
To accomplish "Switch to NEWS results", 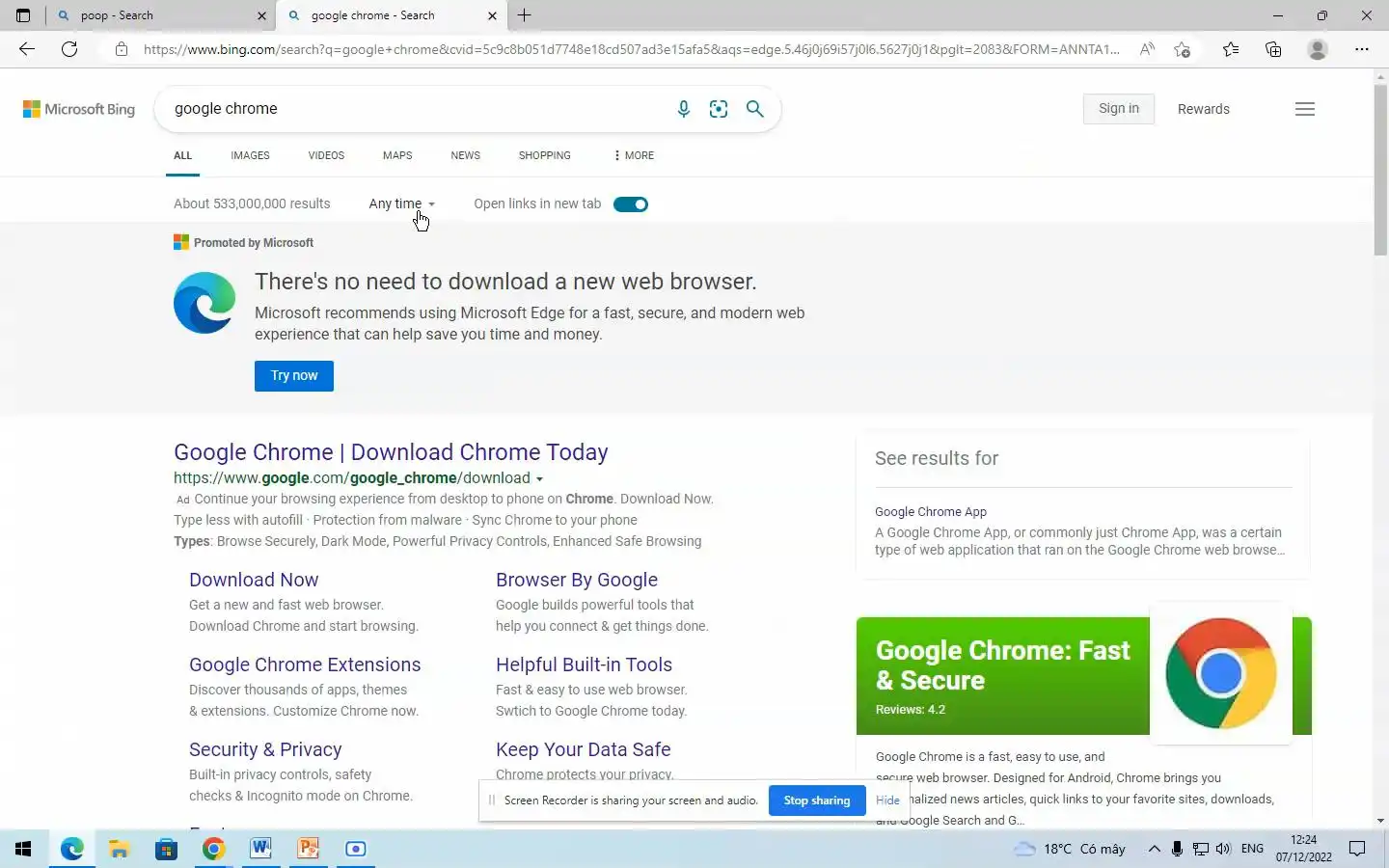I will (465, 155).
